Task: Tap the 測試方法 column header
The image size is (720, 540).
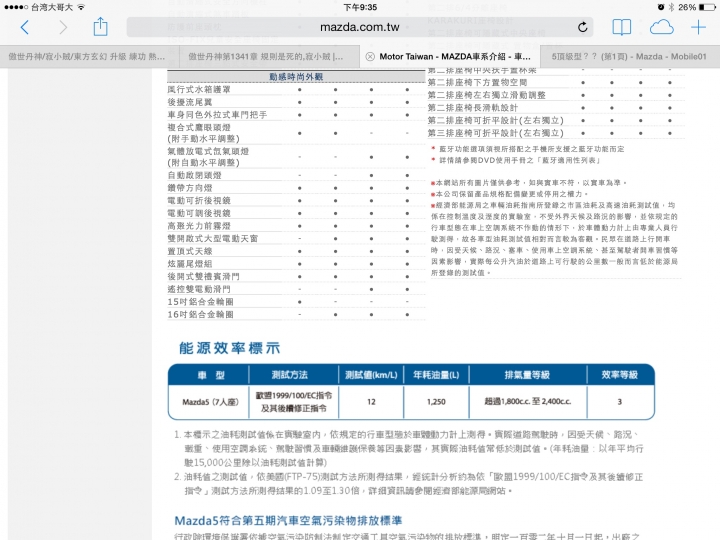Action: [289, 375]
